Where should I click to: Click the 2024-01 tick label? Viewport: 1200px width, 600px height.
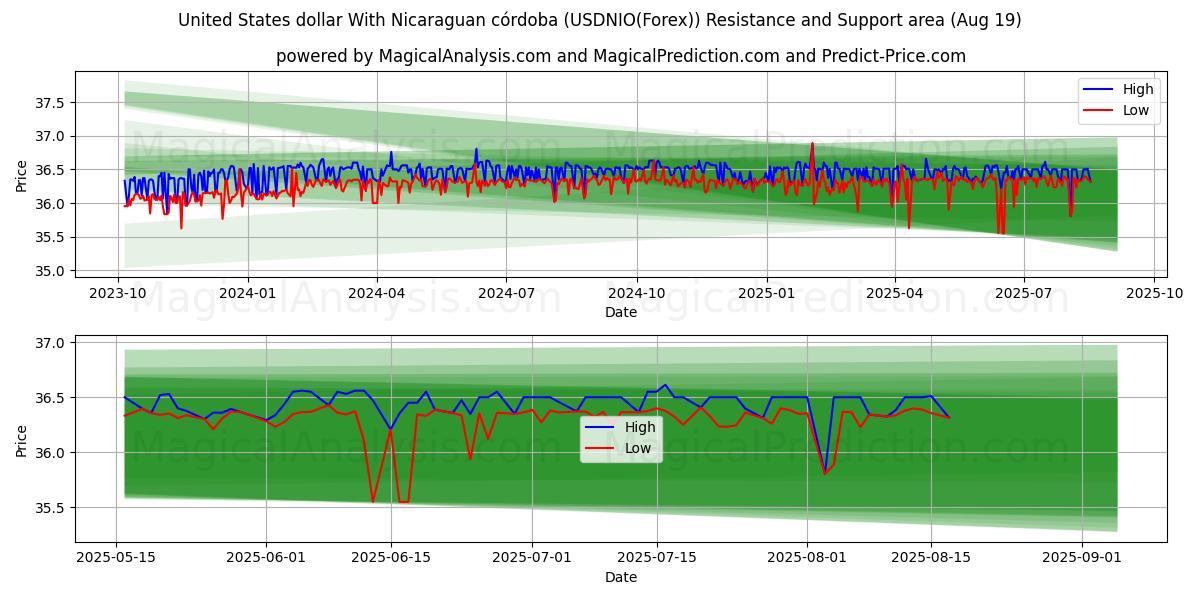(247, 293)
